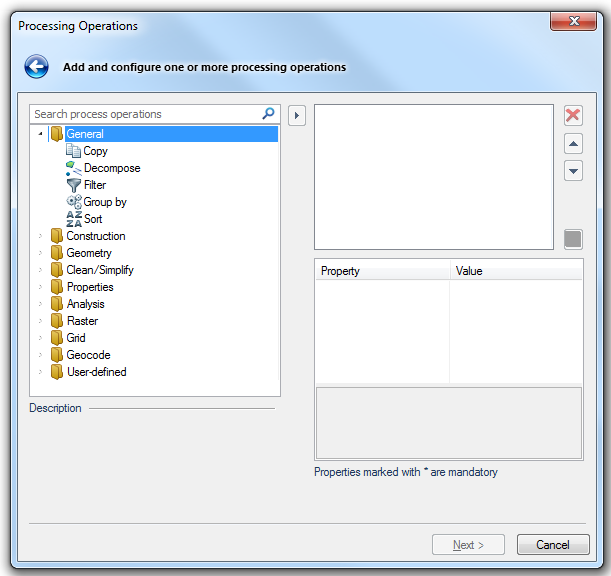The image size is (611, 576).
Task: Select the Construction tree item
Action: point(96,236)
